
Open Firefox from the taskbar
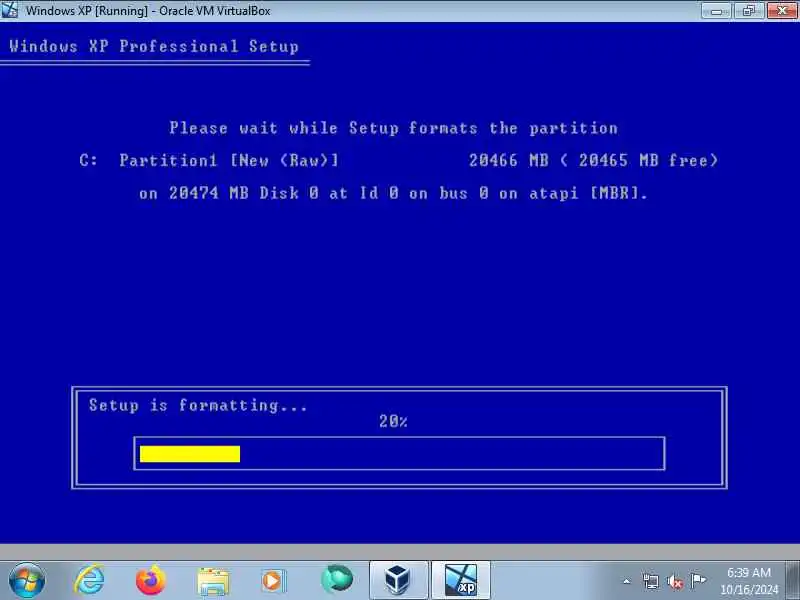[x=151, y=580]
